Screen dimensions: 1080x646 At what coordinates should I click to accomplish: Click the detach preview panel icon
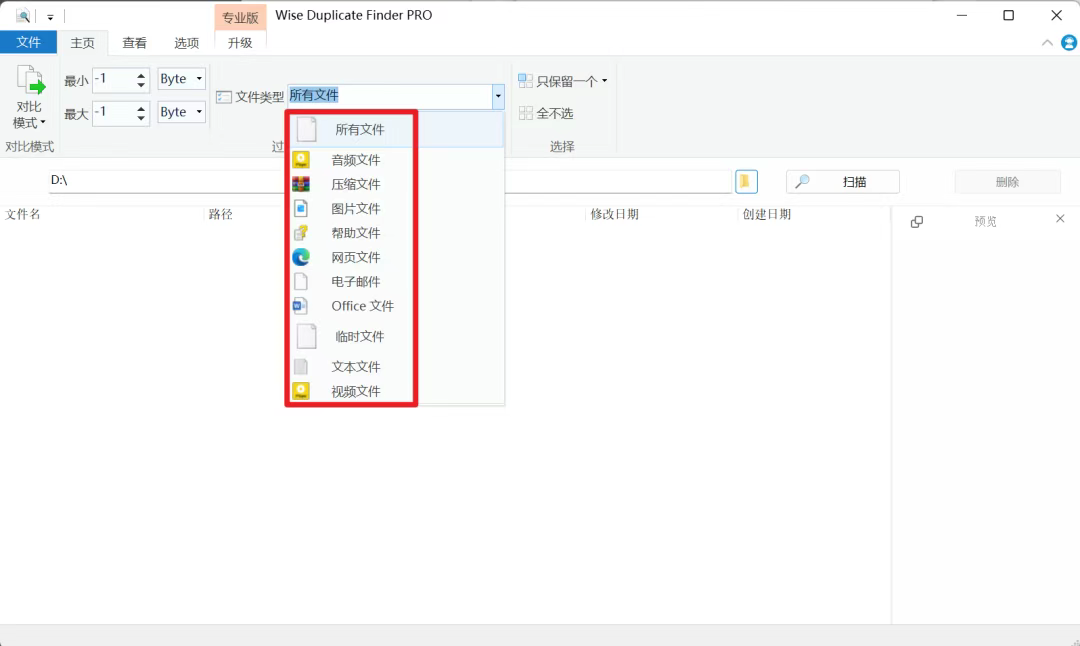[x=917, y=222]
